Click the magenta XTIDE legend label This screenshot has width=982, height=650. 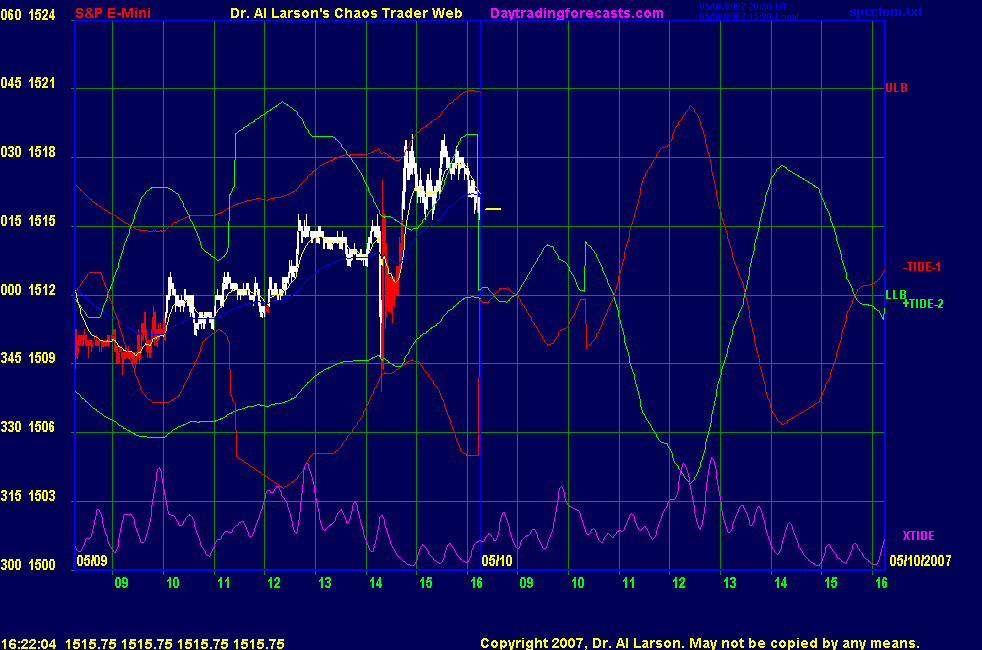coord(918,536)
